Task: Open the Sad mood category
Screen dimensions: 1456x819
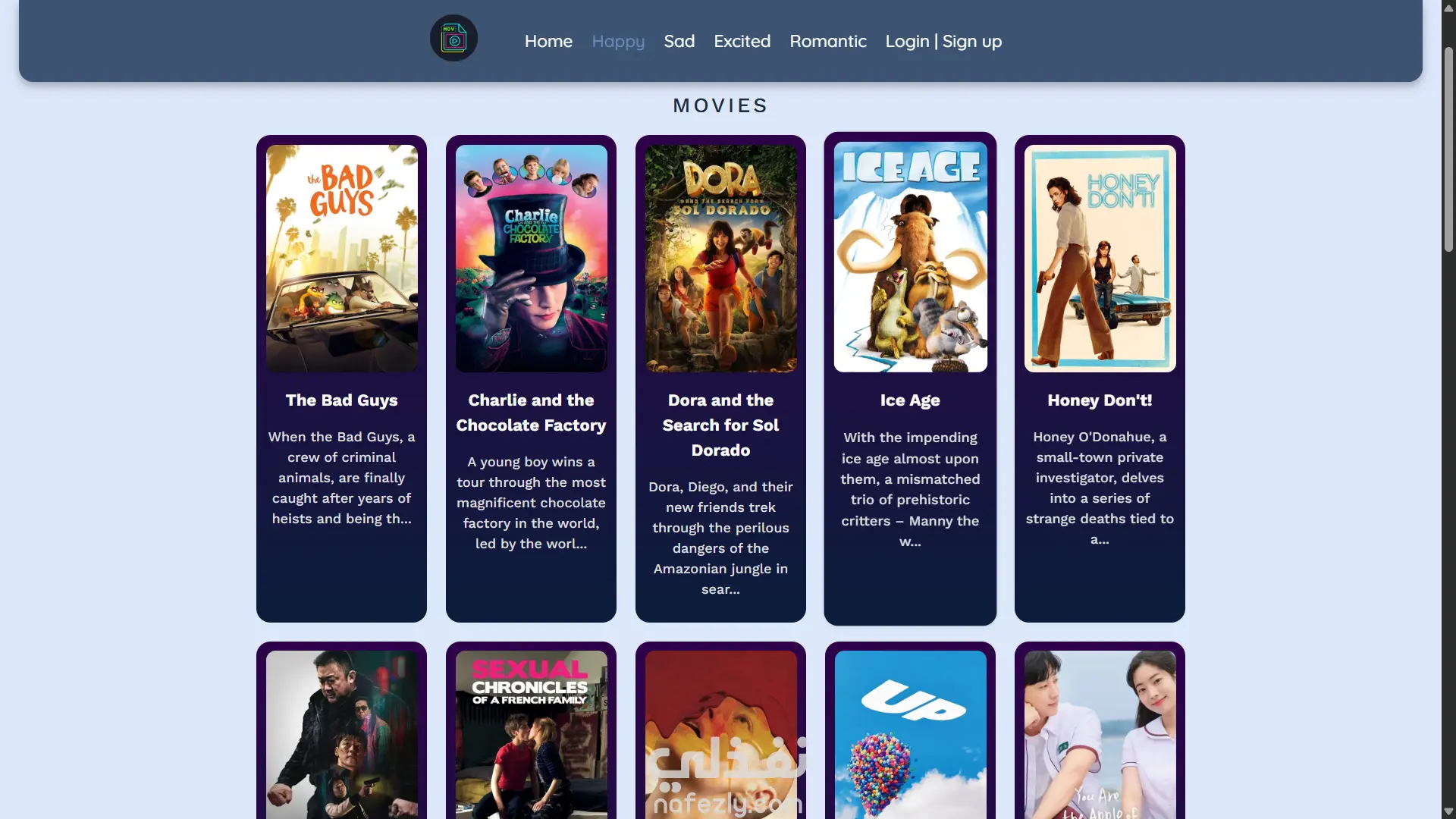Action: pos(679,42)
